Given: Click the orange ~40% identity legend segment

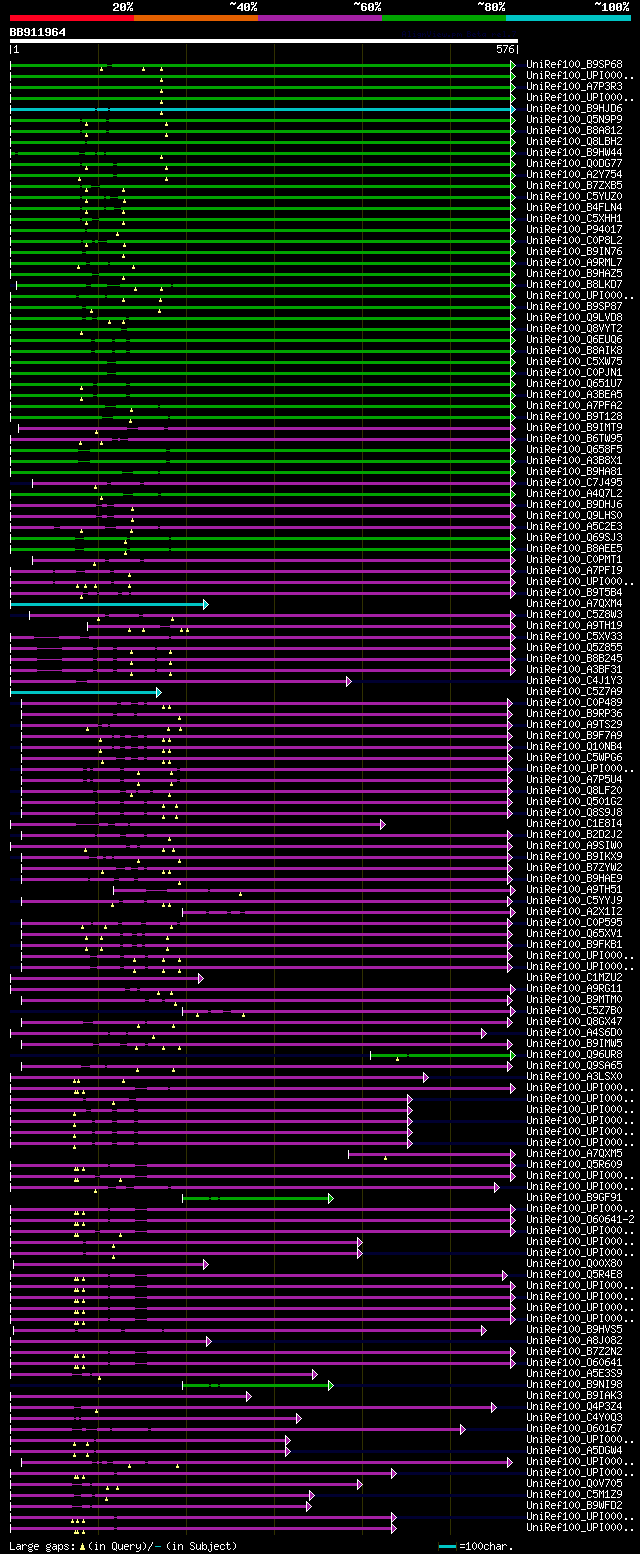Looking at the screenshot, I should point(196,18).
